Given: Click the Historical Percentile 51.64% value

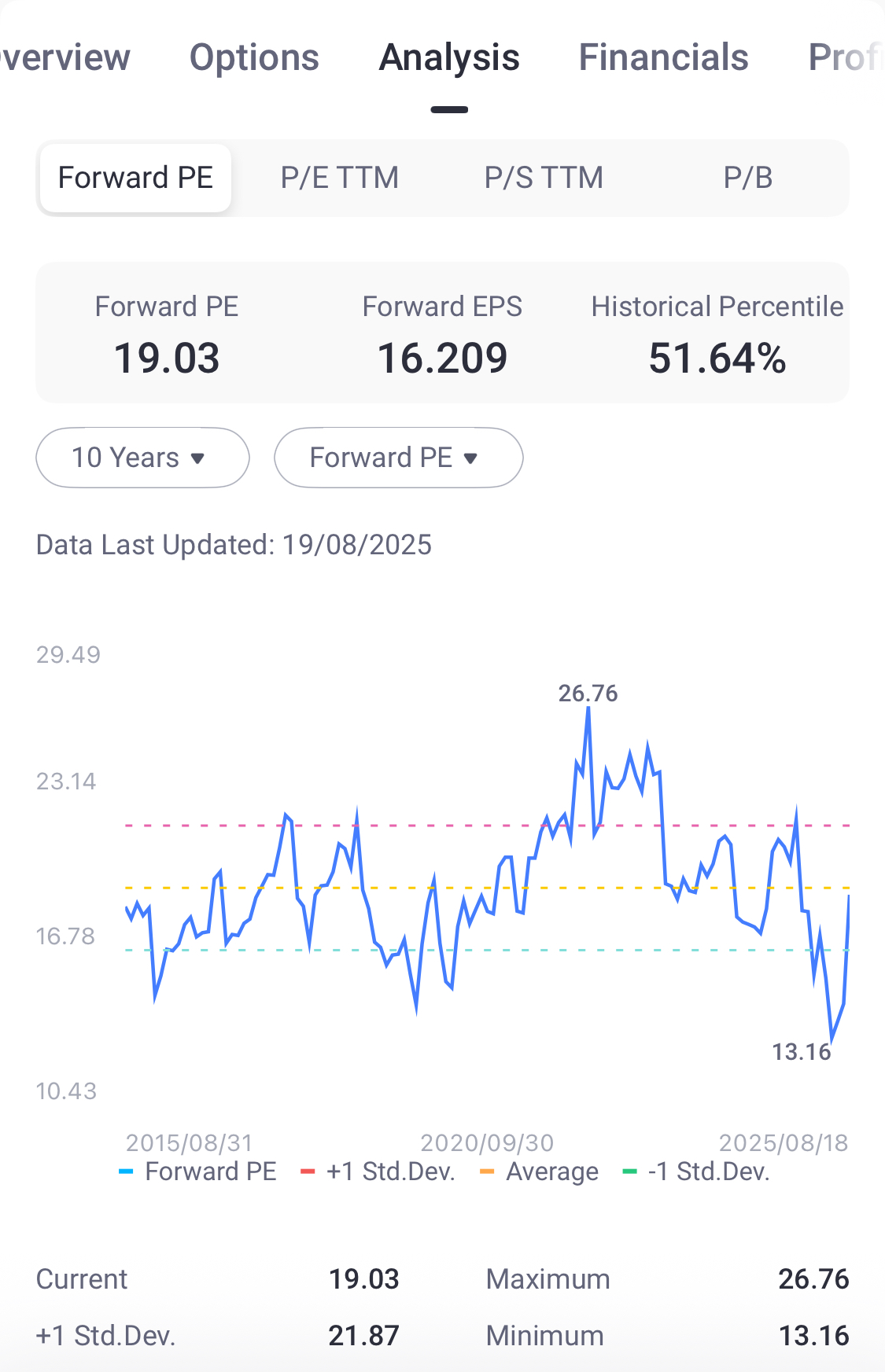Looking at the screenshot, I should coord(717,359).
